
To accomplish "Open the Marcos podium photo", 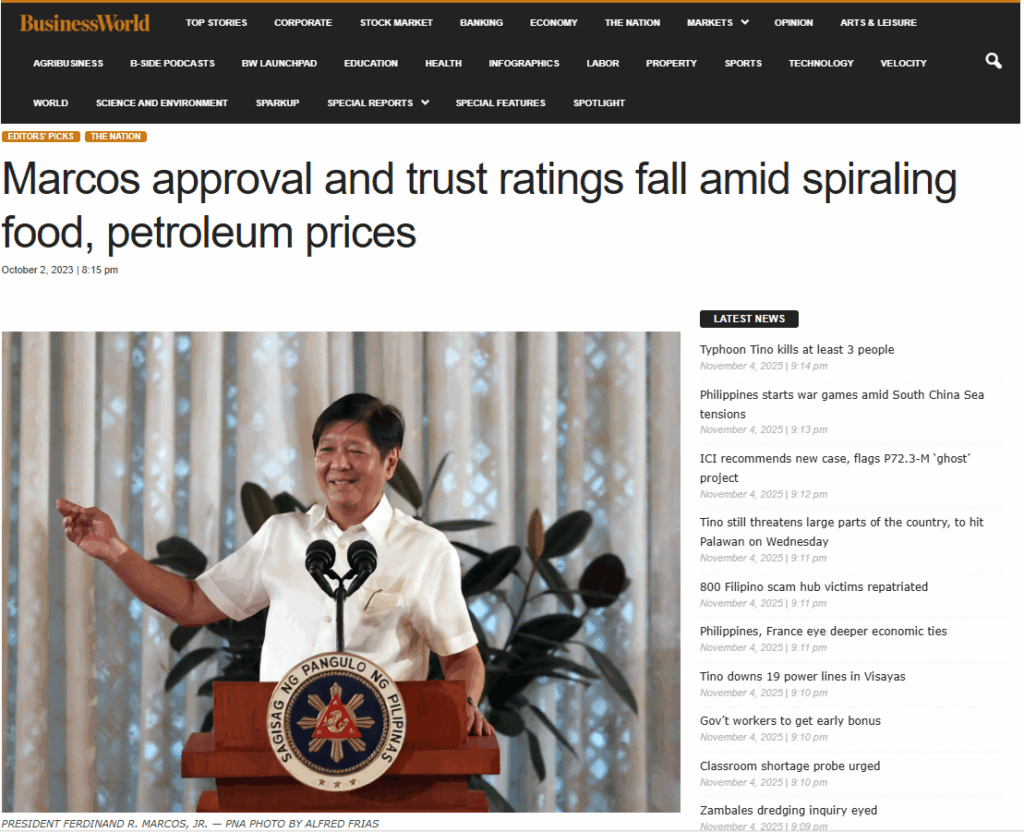I will coord(341,571).
